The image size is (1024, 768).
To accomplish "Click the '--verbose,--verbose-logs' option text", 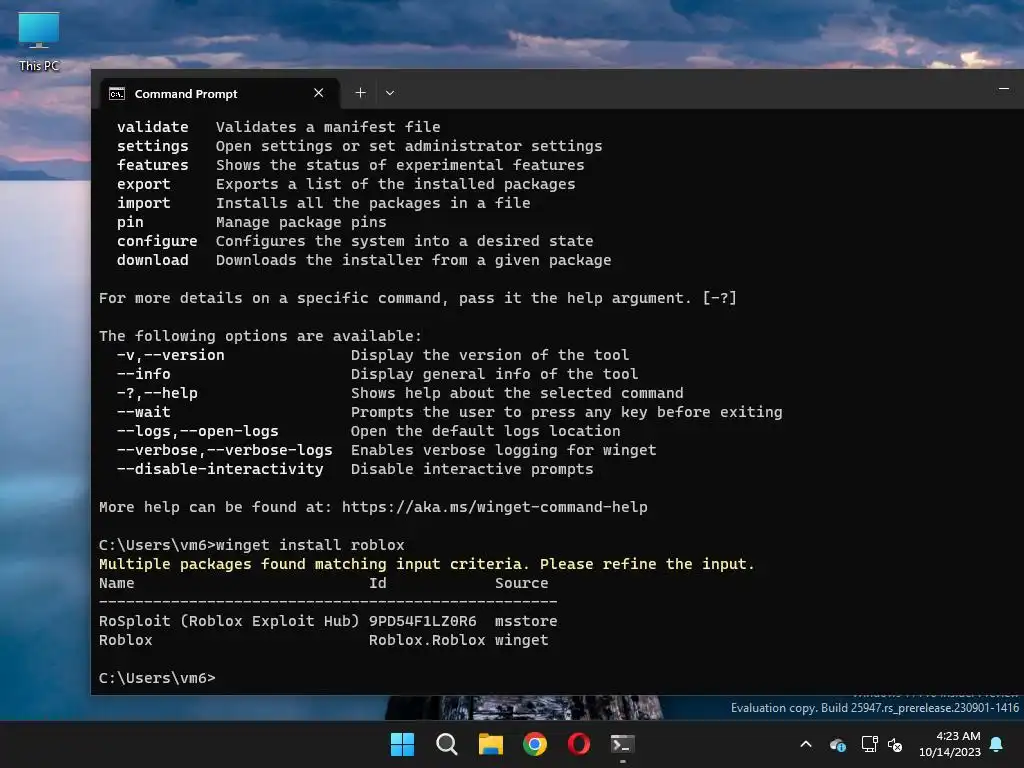I will point(225,450).
